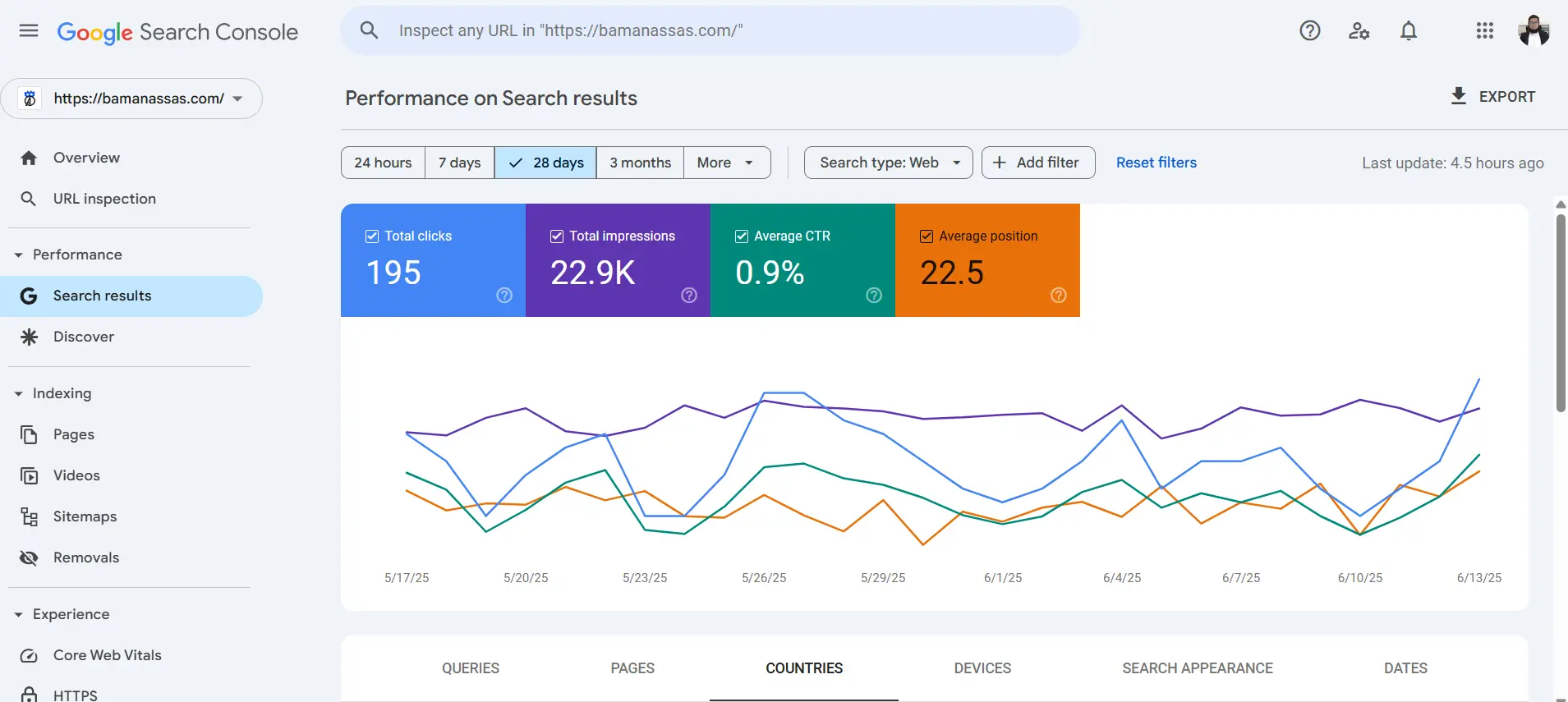
Task: Toggle the Average CTR checkbox
Action: coord(742,236)
